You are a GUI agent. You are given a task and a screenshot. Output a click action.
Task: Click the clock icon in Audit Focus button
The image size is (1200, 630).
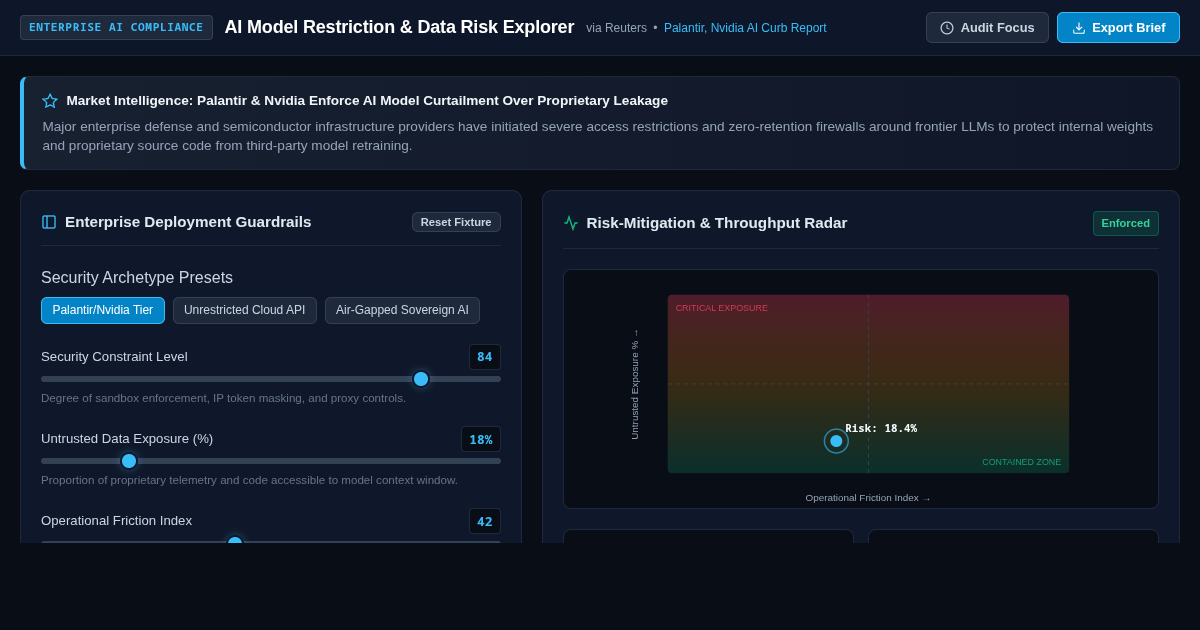947,28
